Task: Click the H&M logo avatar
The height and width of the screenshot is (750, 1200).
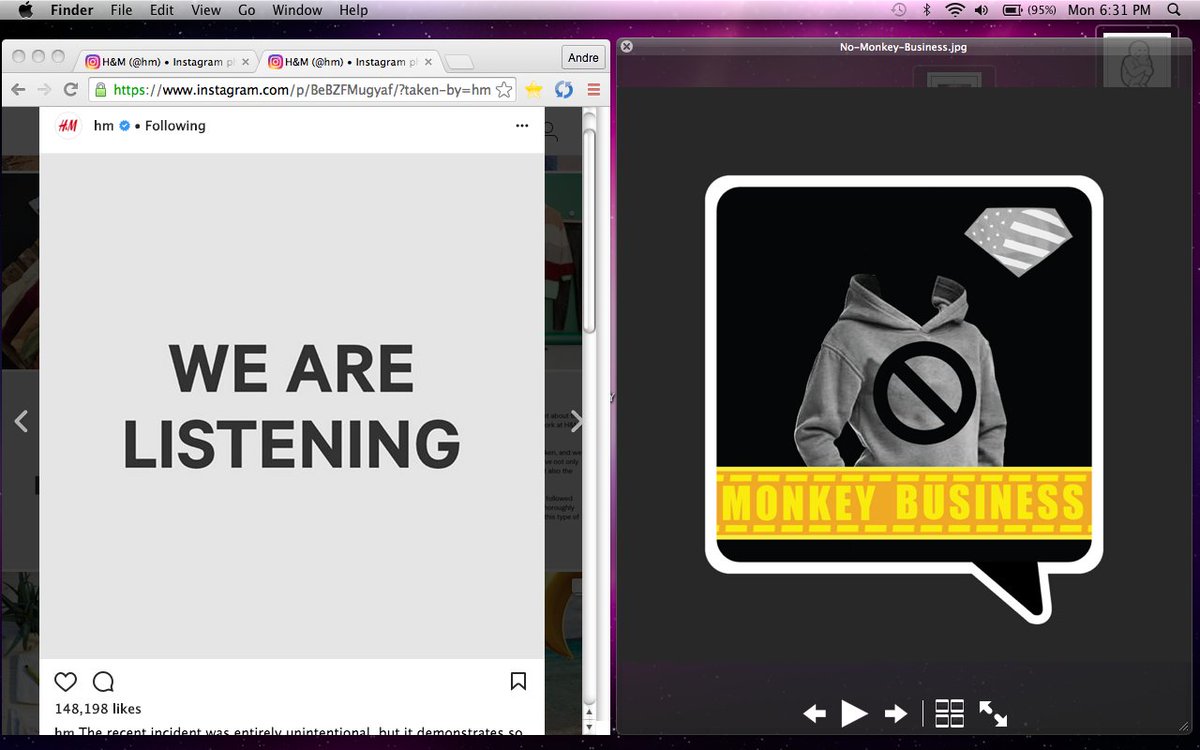Action: (x=68, y=126)
